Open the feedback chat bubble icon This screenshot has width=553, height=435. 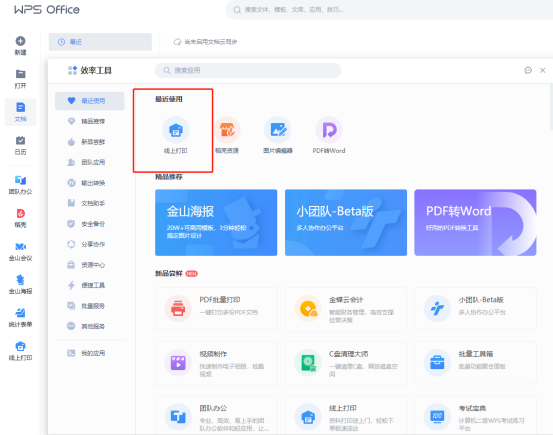[528, 71]
